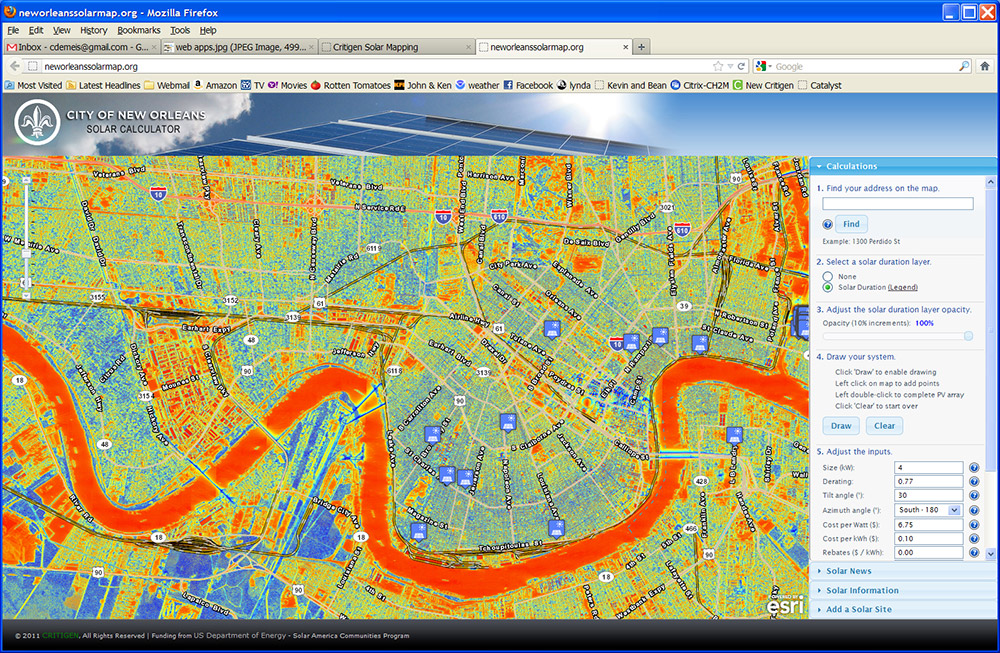Click solar site marker by S Claiborne Ave
Screen dimensions: 1000x653
pyautogui.click(x=508, y=422)
